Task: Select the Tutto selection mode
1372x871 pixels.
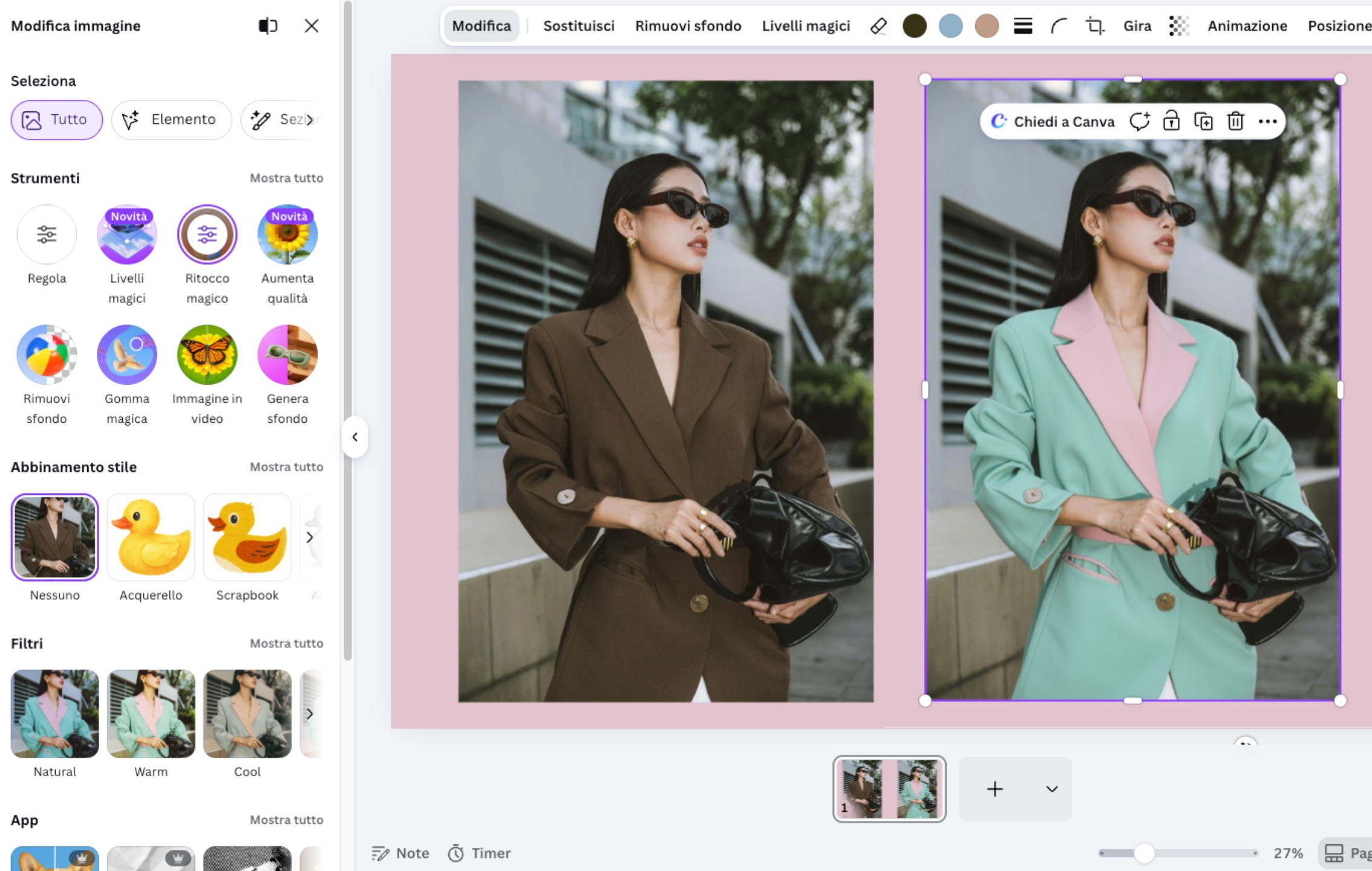Action: 57,120
